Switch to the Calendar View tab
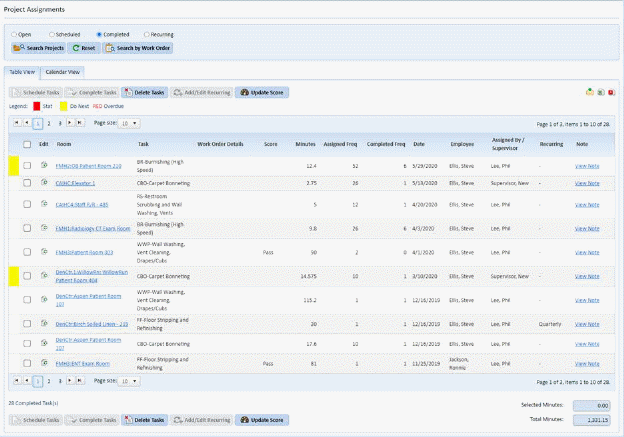The width and height of the screenshot is (624, 437). pos(64,72)
